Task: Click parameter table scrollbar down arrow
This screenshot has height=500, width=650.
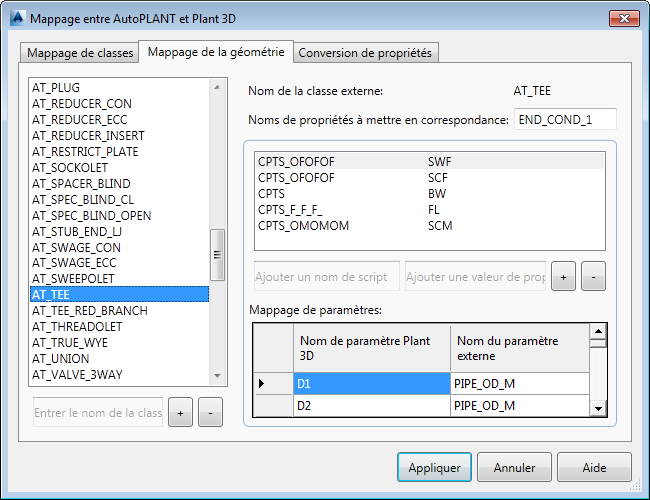Action: pos(598,409)
